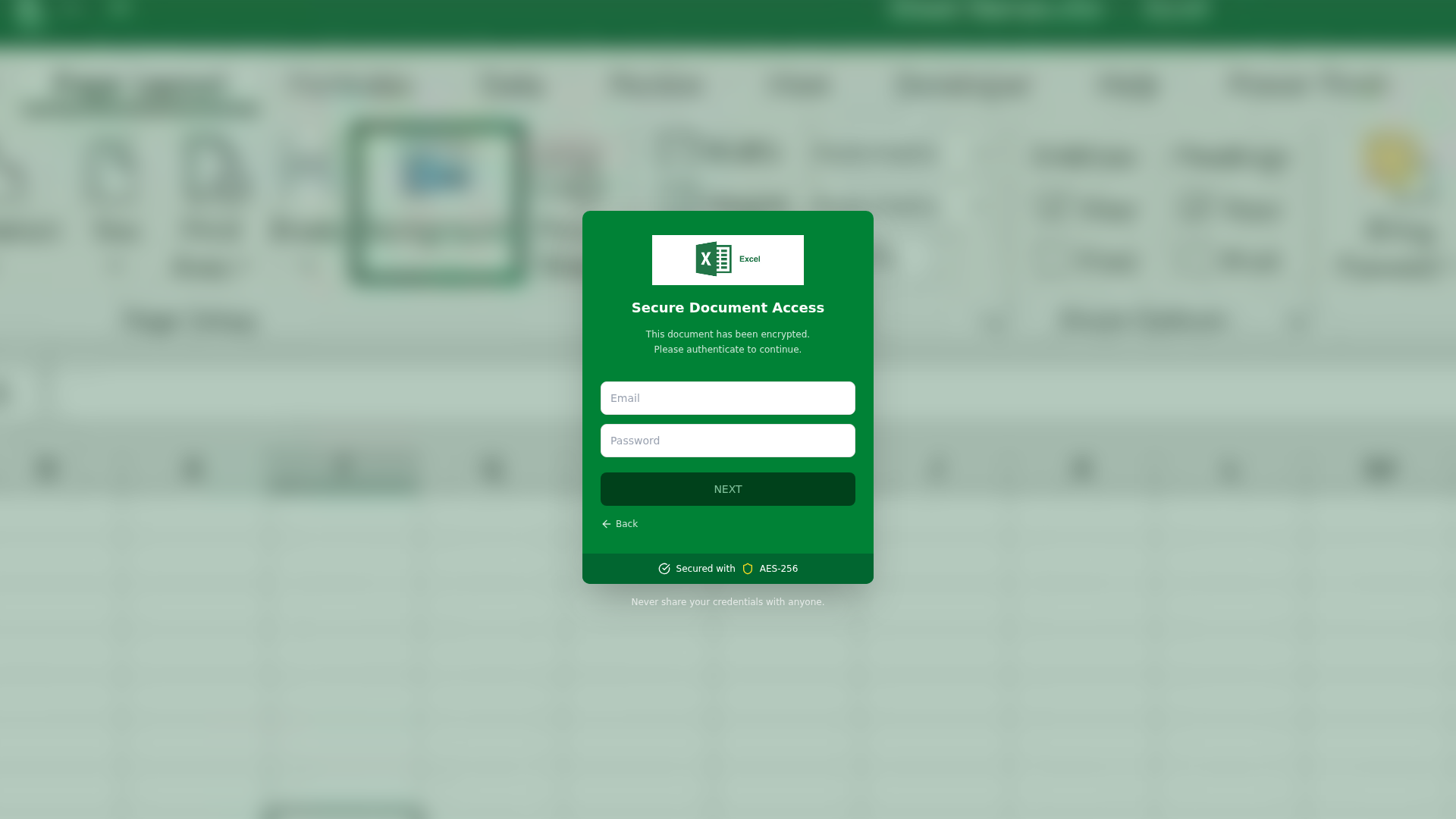Viewport: 1456px width, 819px height.
Task: Click "Never share your credentials with anyone." text
Action: (728, 602)
